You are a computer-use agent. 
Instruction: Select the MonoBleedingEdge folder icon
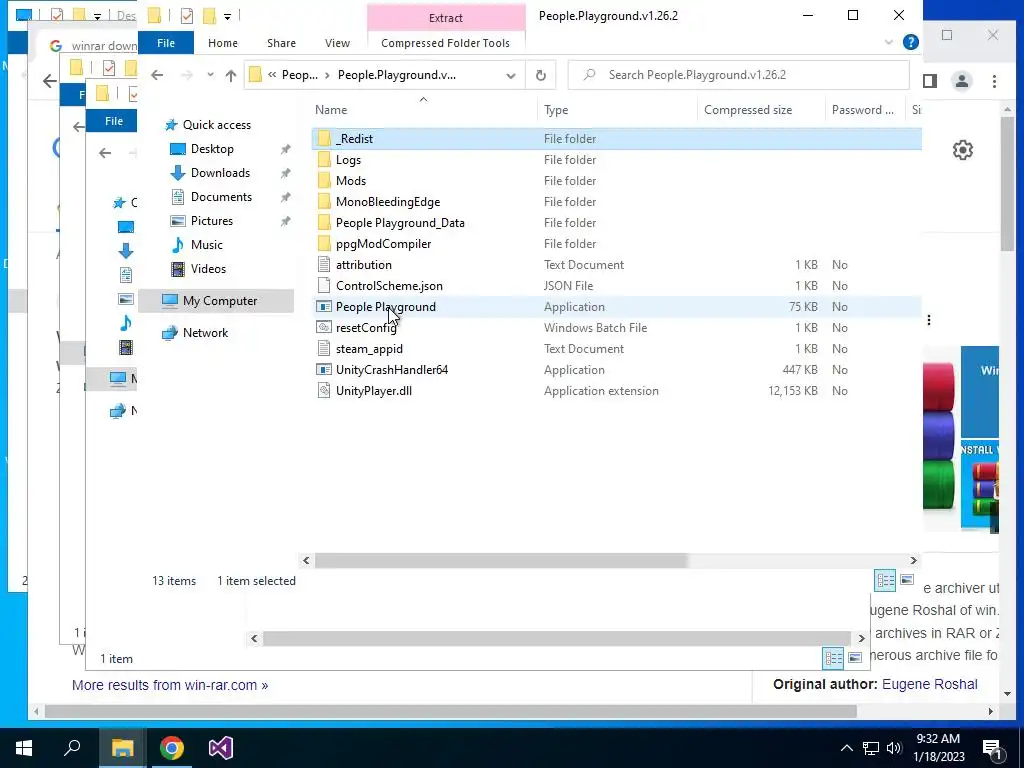324,202
